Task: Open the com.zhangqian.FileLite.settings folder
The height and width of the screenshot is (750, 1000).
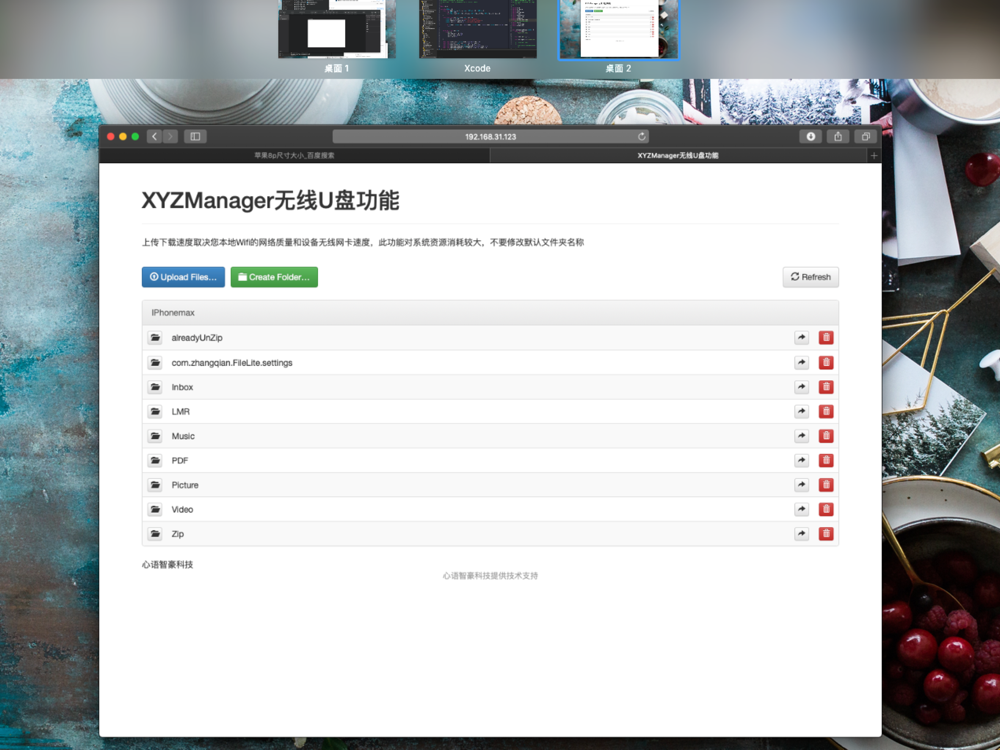Action: coord(232,362)
